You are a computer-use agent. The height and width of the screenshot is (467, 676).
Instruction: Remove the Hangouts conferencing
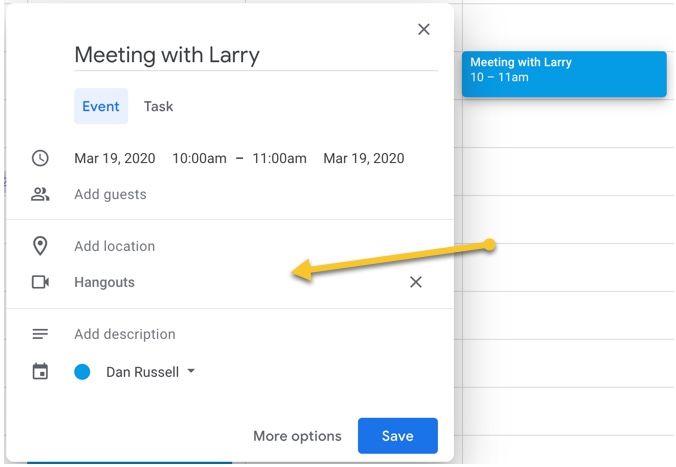(416, 283)
